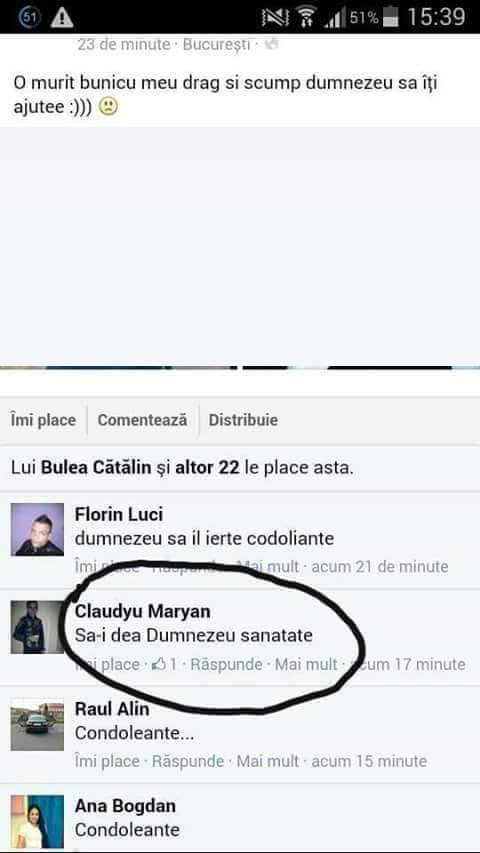Tap Îmi place under the post
This screenshot has width=480, height=853.
pyautogui.click(x=43, y=420)
